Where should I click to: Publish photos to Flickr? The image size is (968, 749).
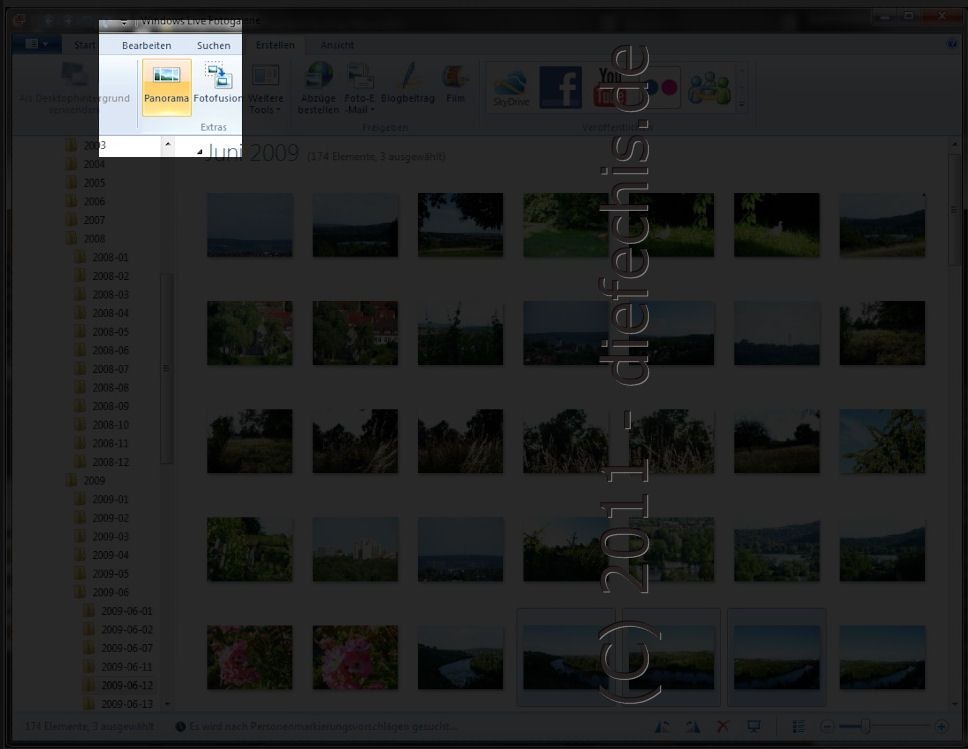(661, 88)
